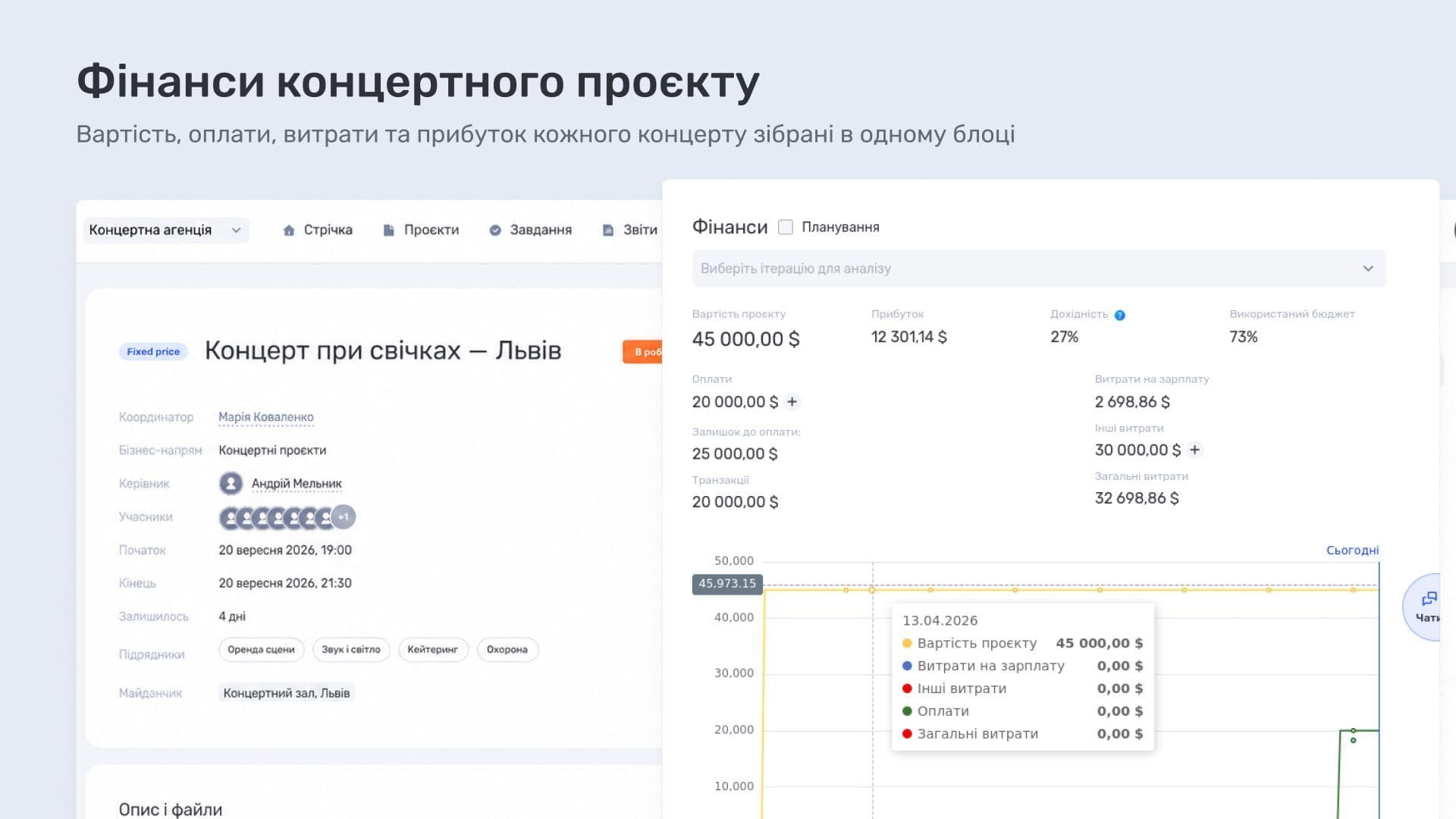
Task: Click the Загальні витрати value 32 698,86 $
Action: coord(1137,498)
